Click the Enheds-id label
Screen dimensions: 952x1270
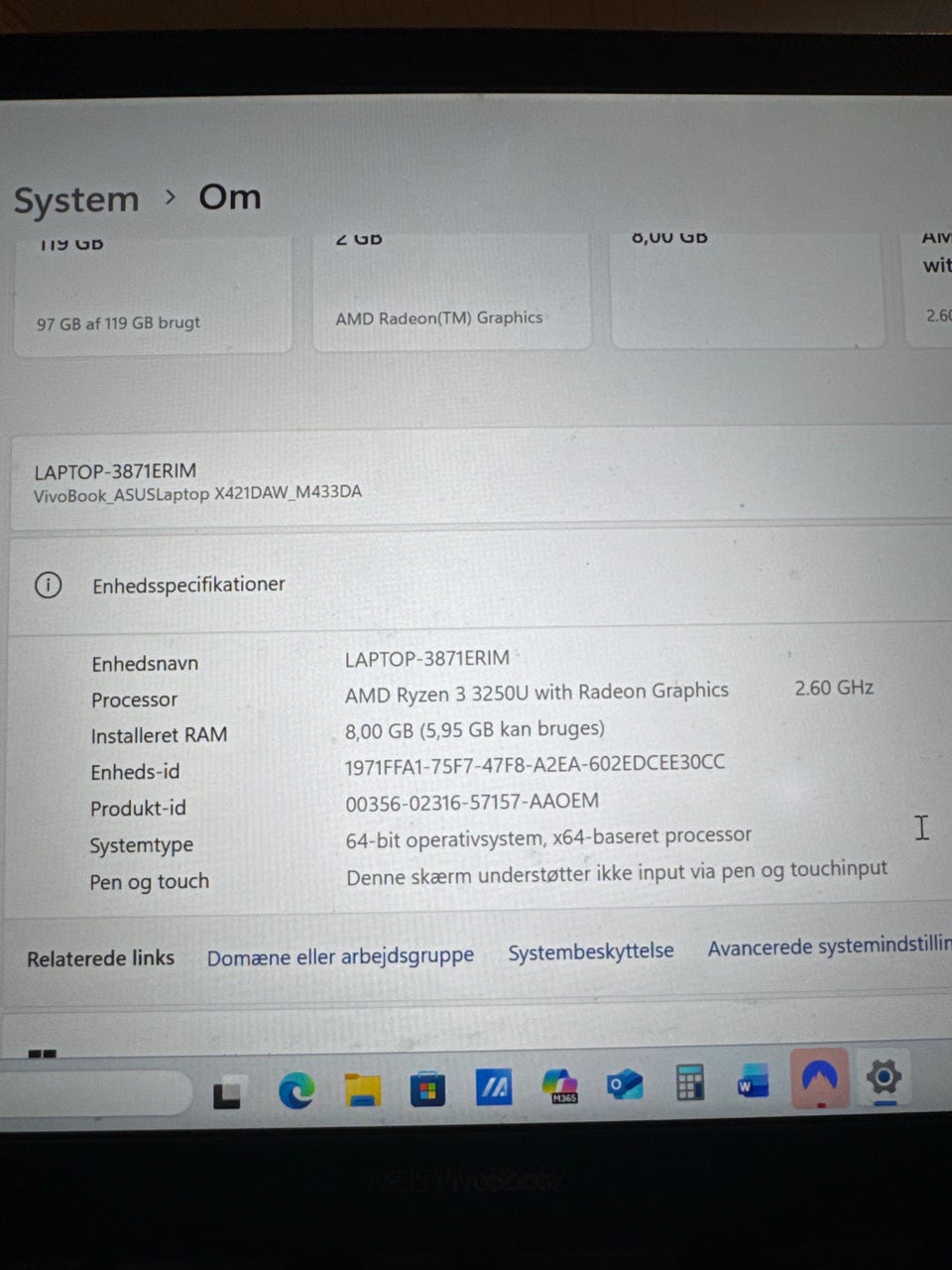(135, 772)
